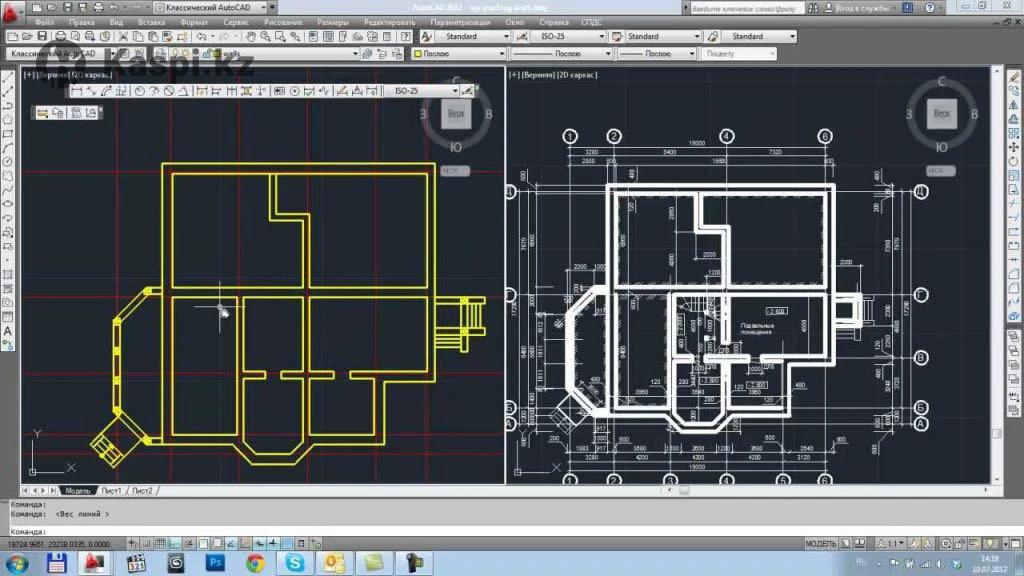Open annotation scale 1:1 in status bar

click(891, 543)
